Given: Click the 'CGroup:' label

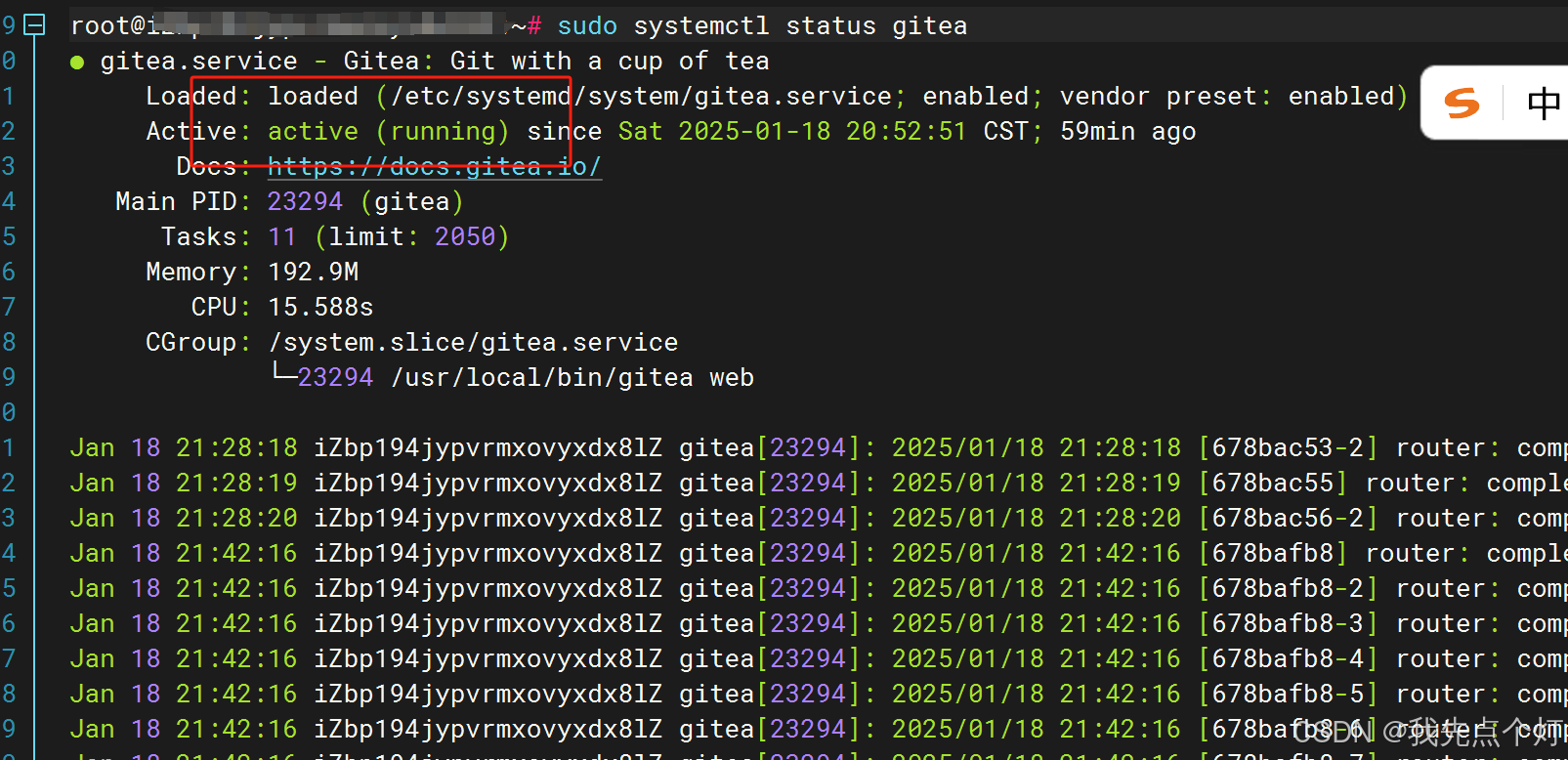Looking at the screenshot, I should click(x=198, y=343).
